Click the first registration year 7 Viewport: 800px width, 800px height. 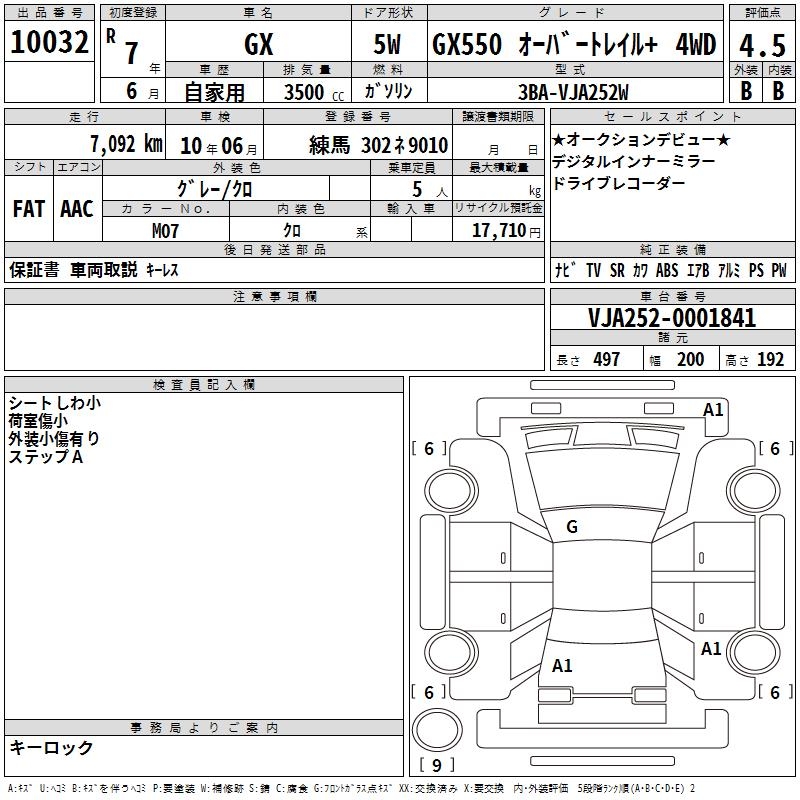pos(132,53)
